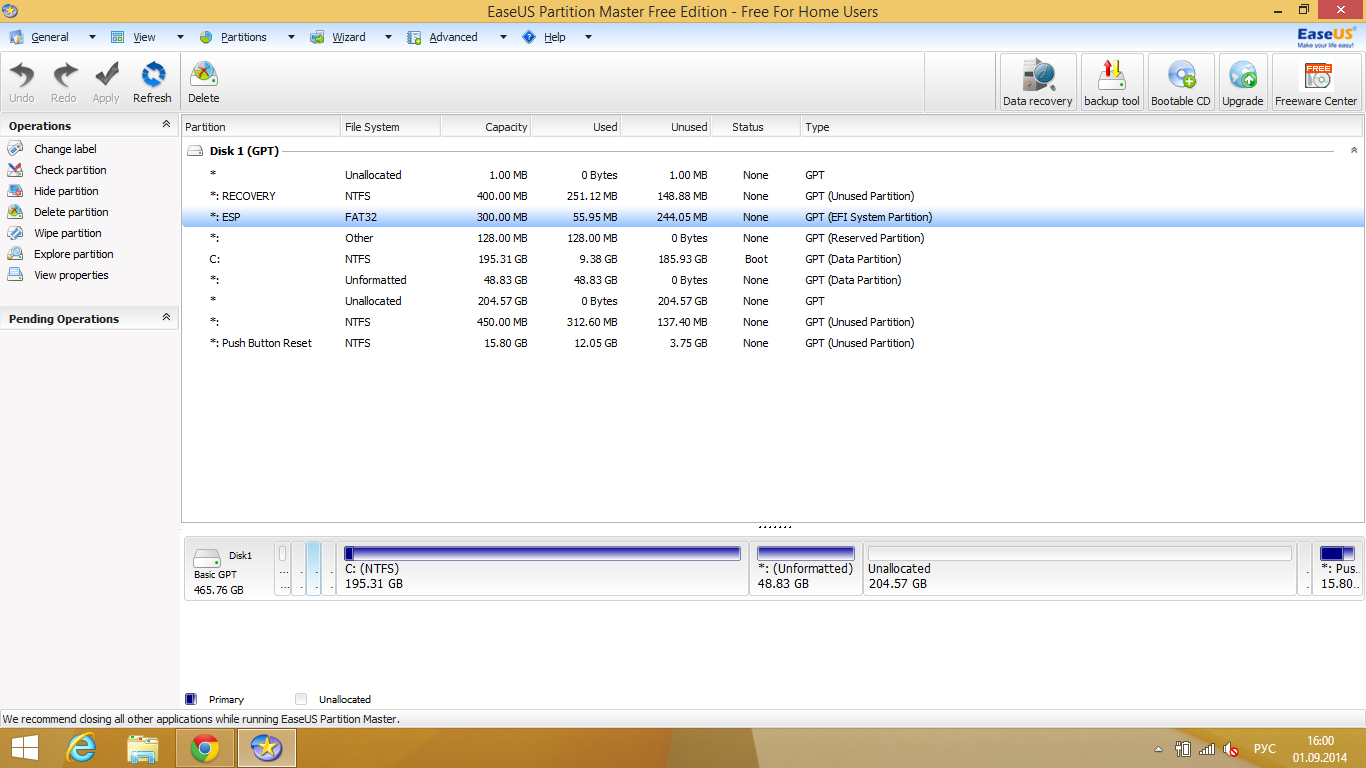
Task: Collapse the Disk 1 (GPT) group
Action: [x=1354, y=150]
